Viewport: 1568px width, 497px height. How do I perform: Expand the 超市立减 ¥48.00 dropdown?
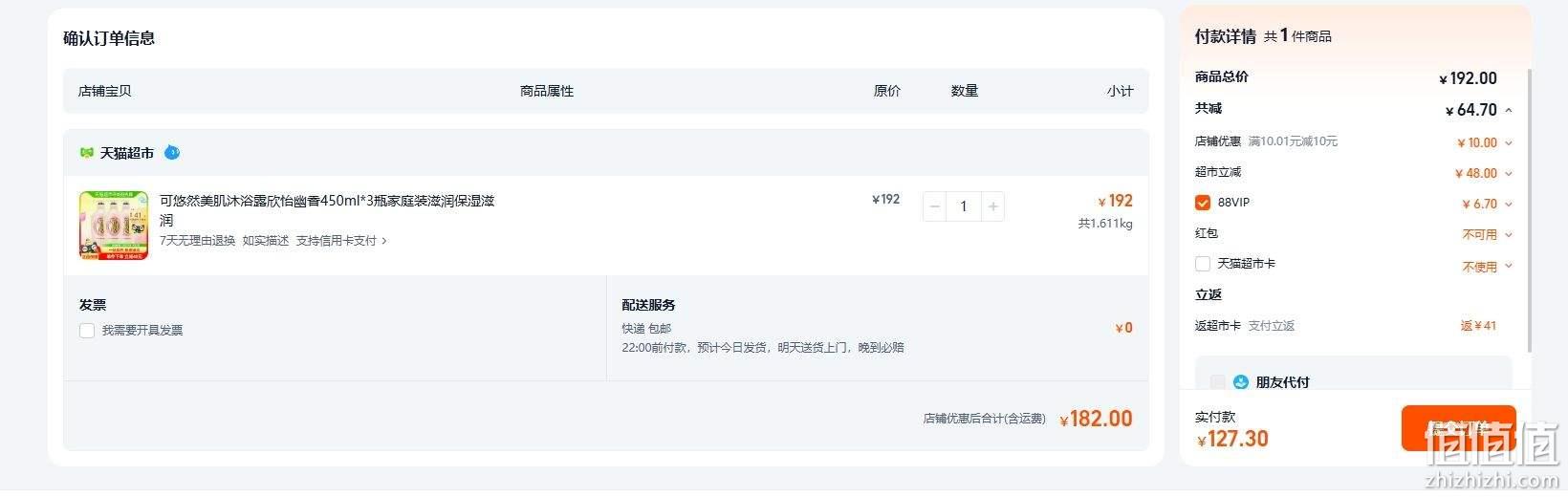(x=1509, y=174)
